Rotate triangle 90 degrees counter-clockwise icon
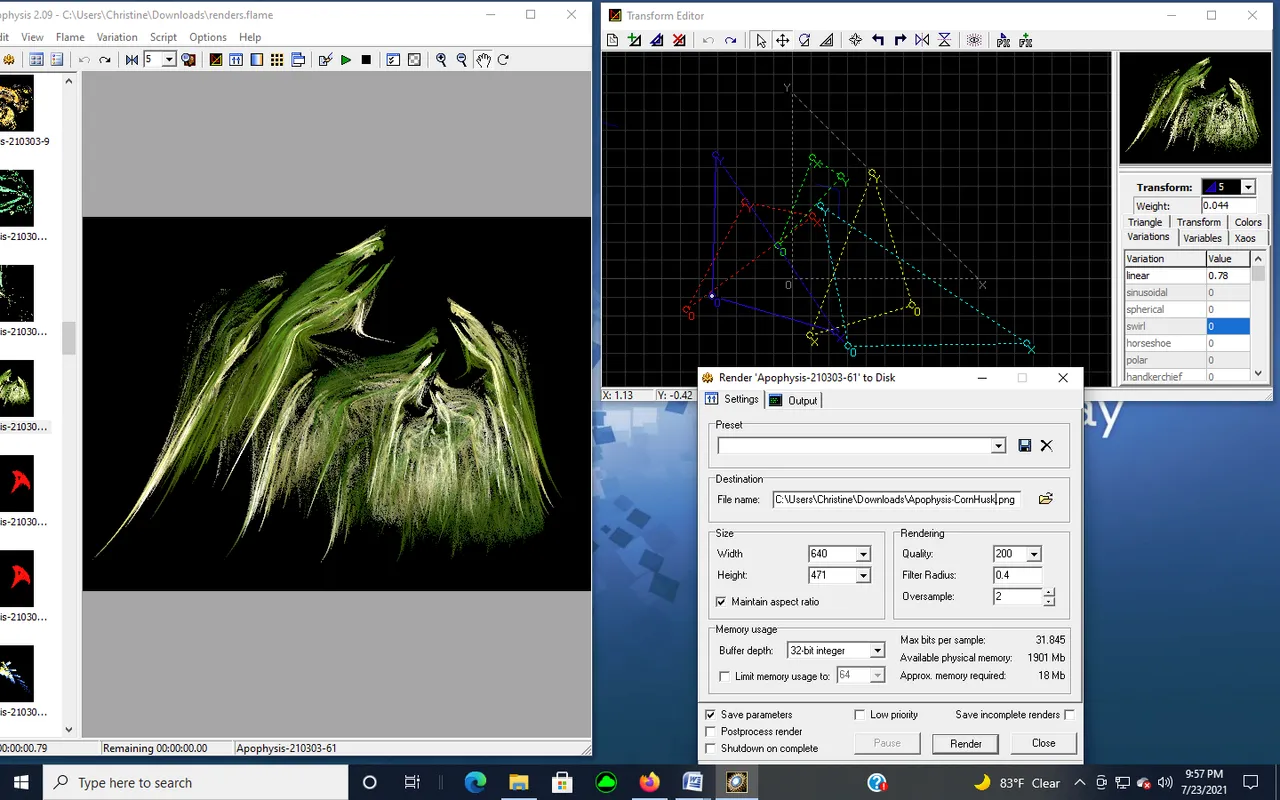Screen dimensions: 1280x800 [x=878, y=40]
